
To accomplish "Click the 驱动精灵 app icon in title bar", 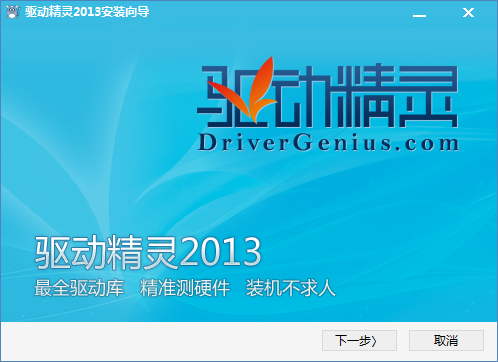I will (13, 12).
